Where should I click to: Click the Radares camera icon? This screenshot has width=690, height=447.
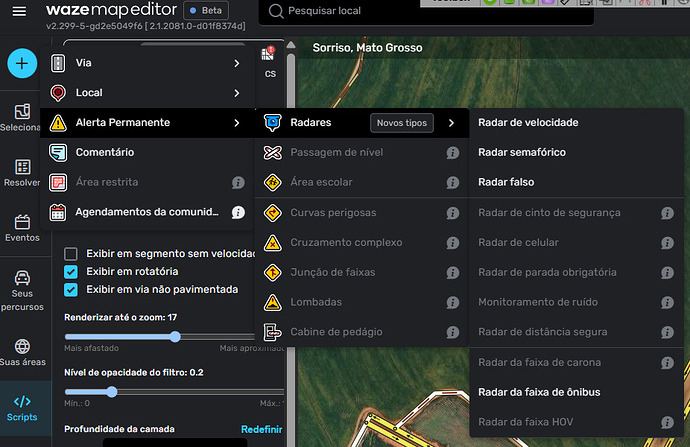coord(272,123)
